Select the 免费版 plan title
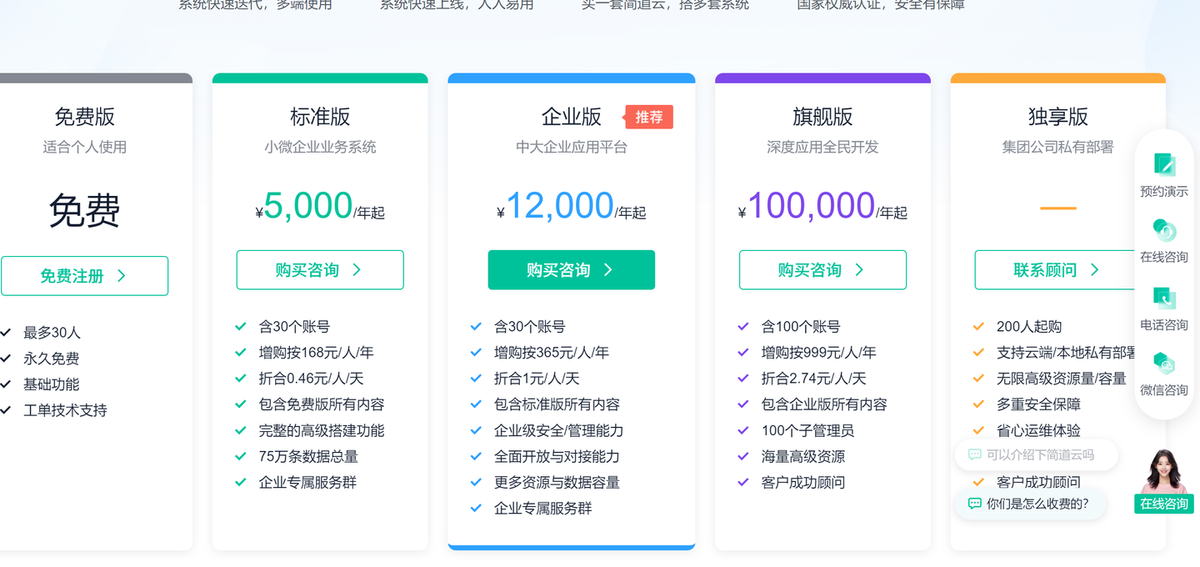 [x=85, y=116]
